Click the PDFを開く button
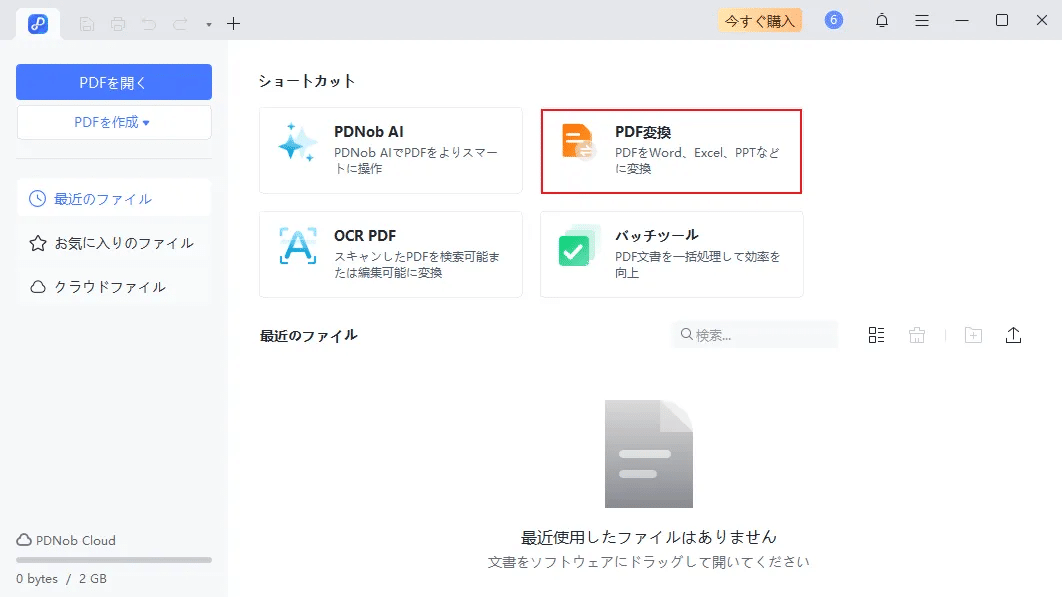Viewport: 1062px width, 597px height. [x=114, y=82]
